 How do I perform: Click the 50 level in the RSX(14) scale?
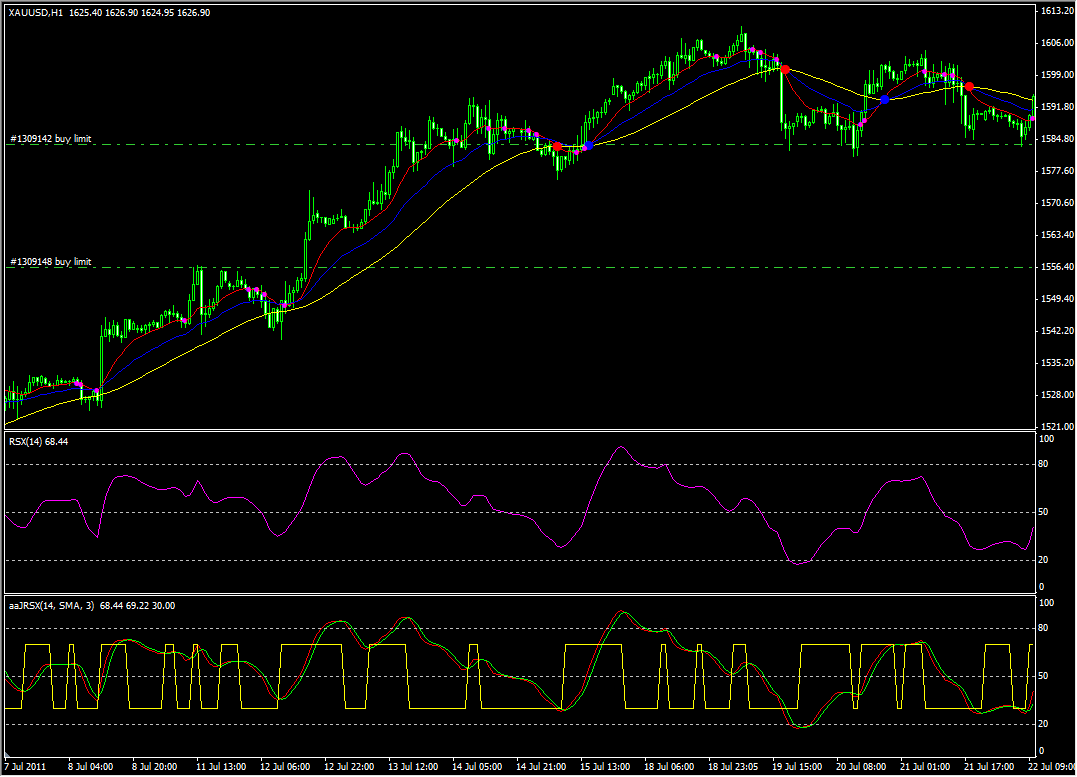(x=1046, y=512)
